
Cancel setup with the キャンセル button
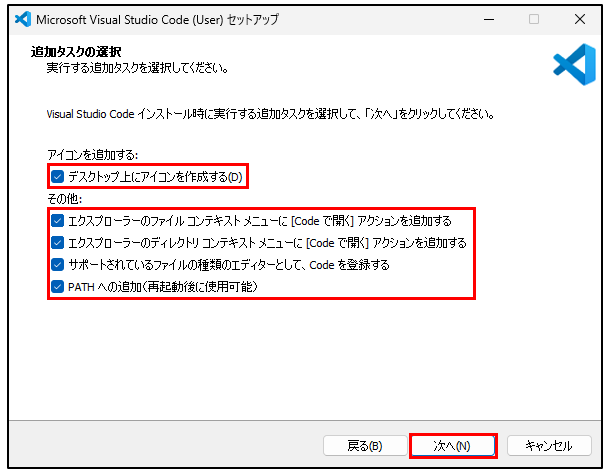click(x=548, y=445)
